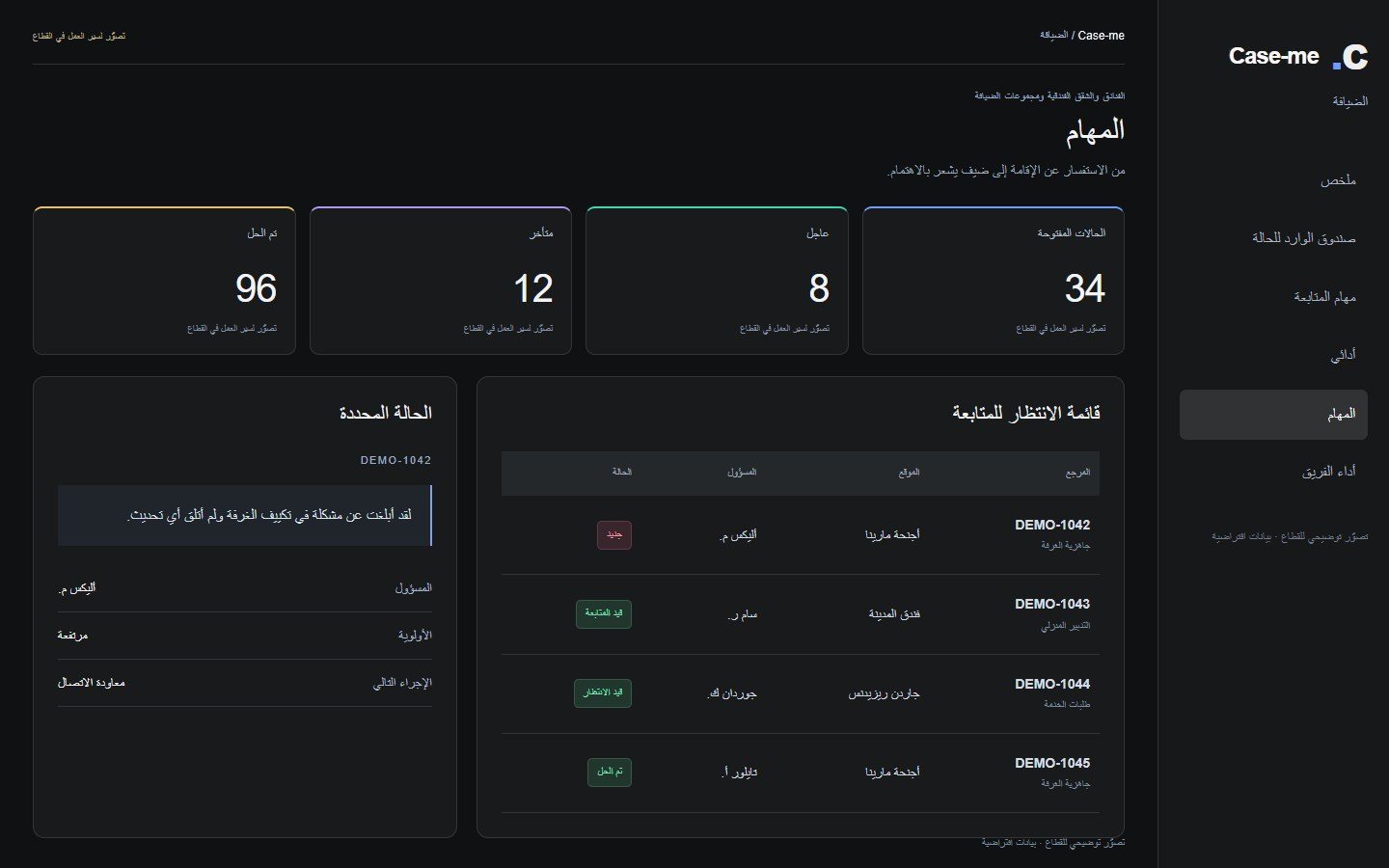Open the عاجل card showing 8
The image size is (1389, 868).
coord(717,281)
